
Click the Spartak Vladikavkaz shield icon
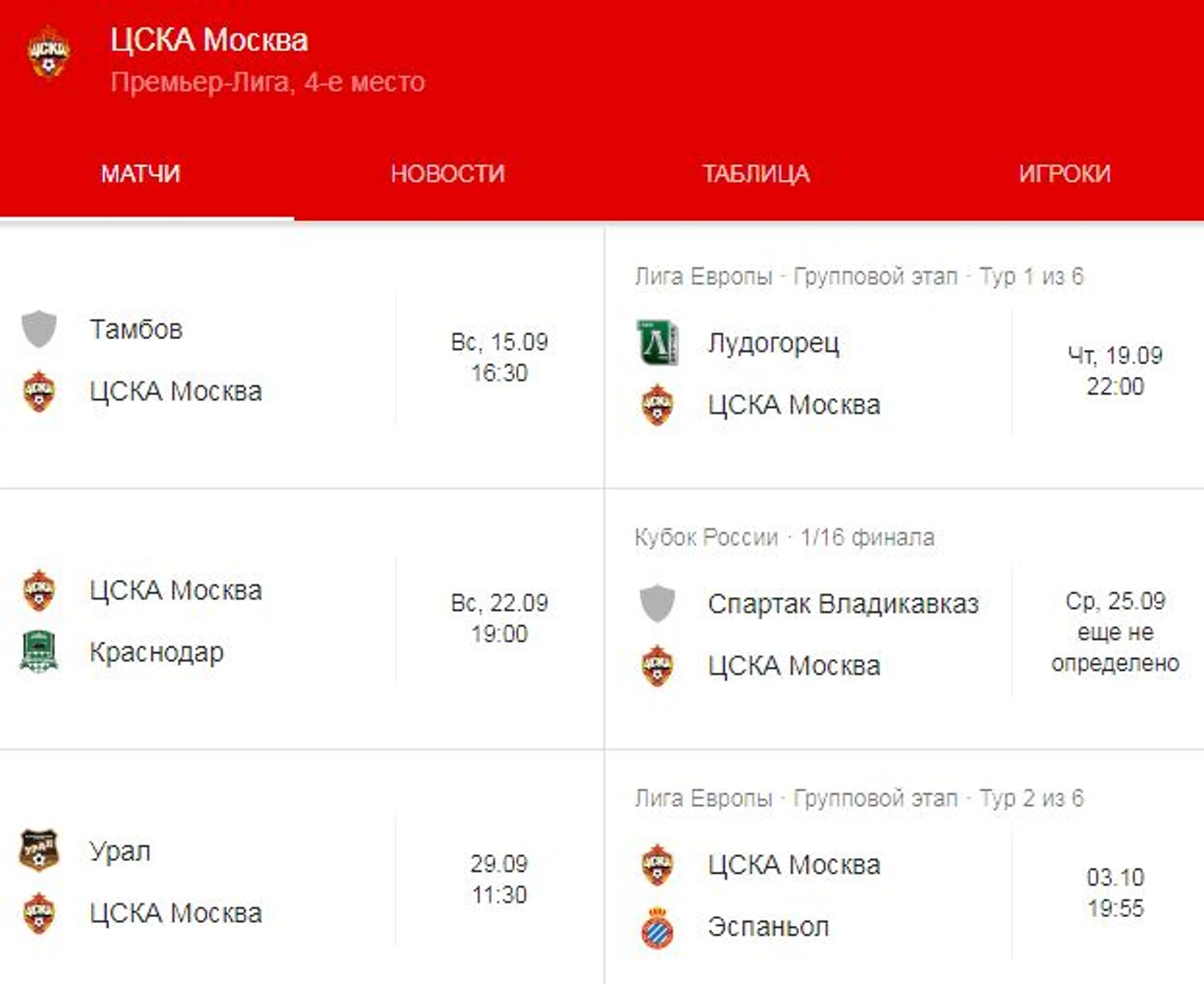657,604
